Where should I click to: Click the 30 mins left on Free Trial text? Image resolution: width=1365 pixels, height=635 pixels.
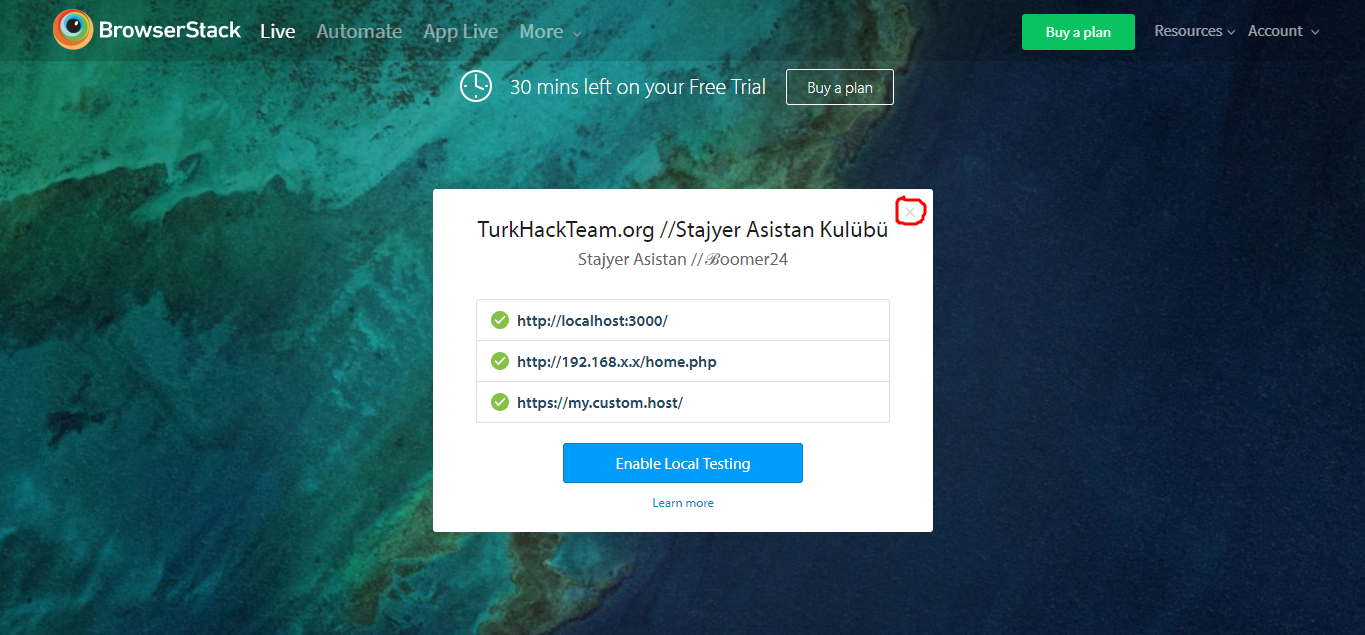click(638, 87)
